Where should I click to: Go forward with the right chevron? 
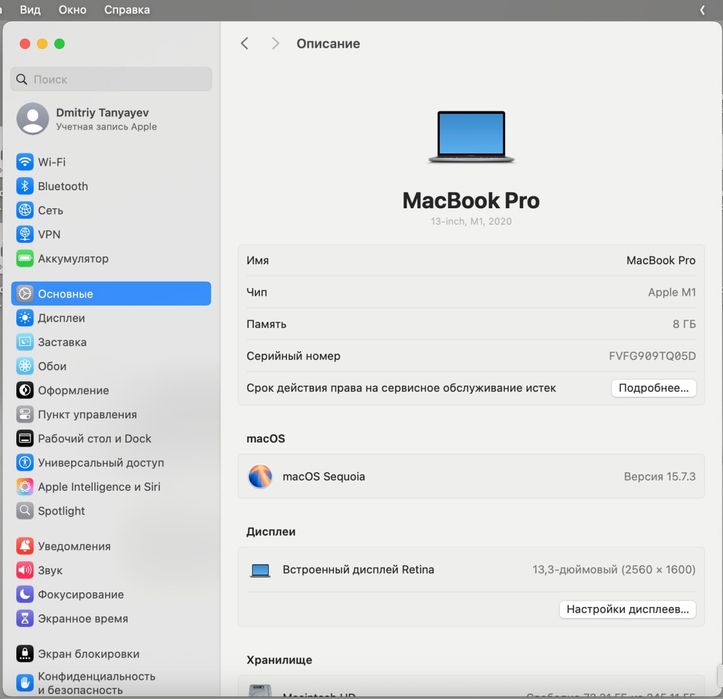point(275,43)
